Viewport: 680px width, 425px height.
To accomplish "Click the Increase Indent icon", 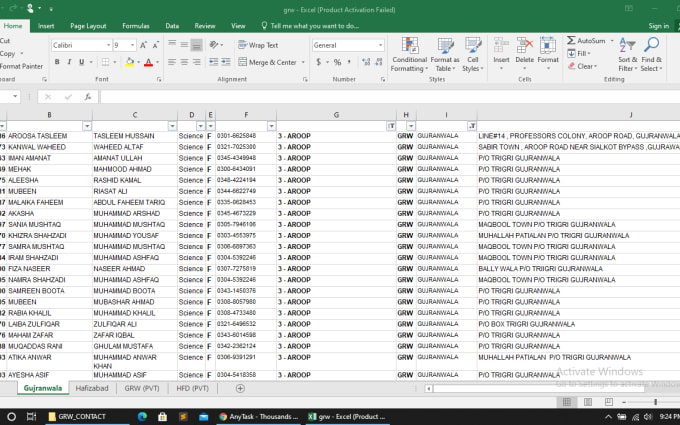I will pyautogui.click(x=226, y=62).
